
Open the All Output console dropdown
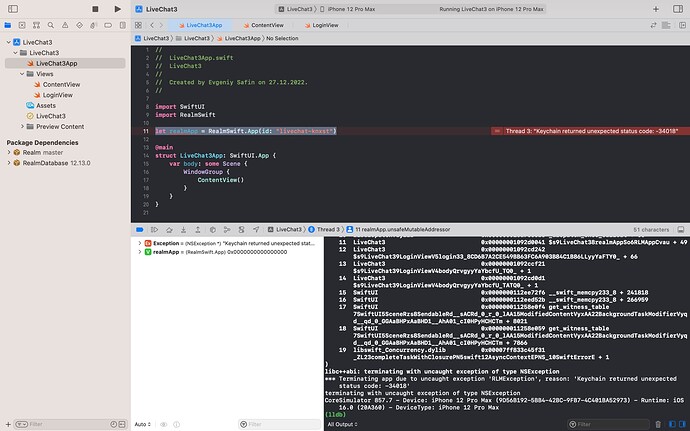point(345,424)
